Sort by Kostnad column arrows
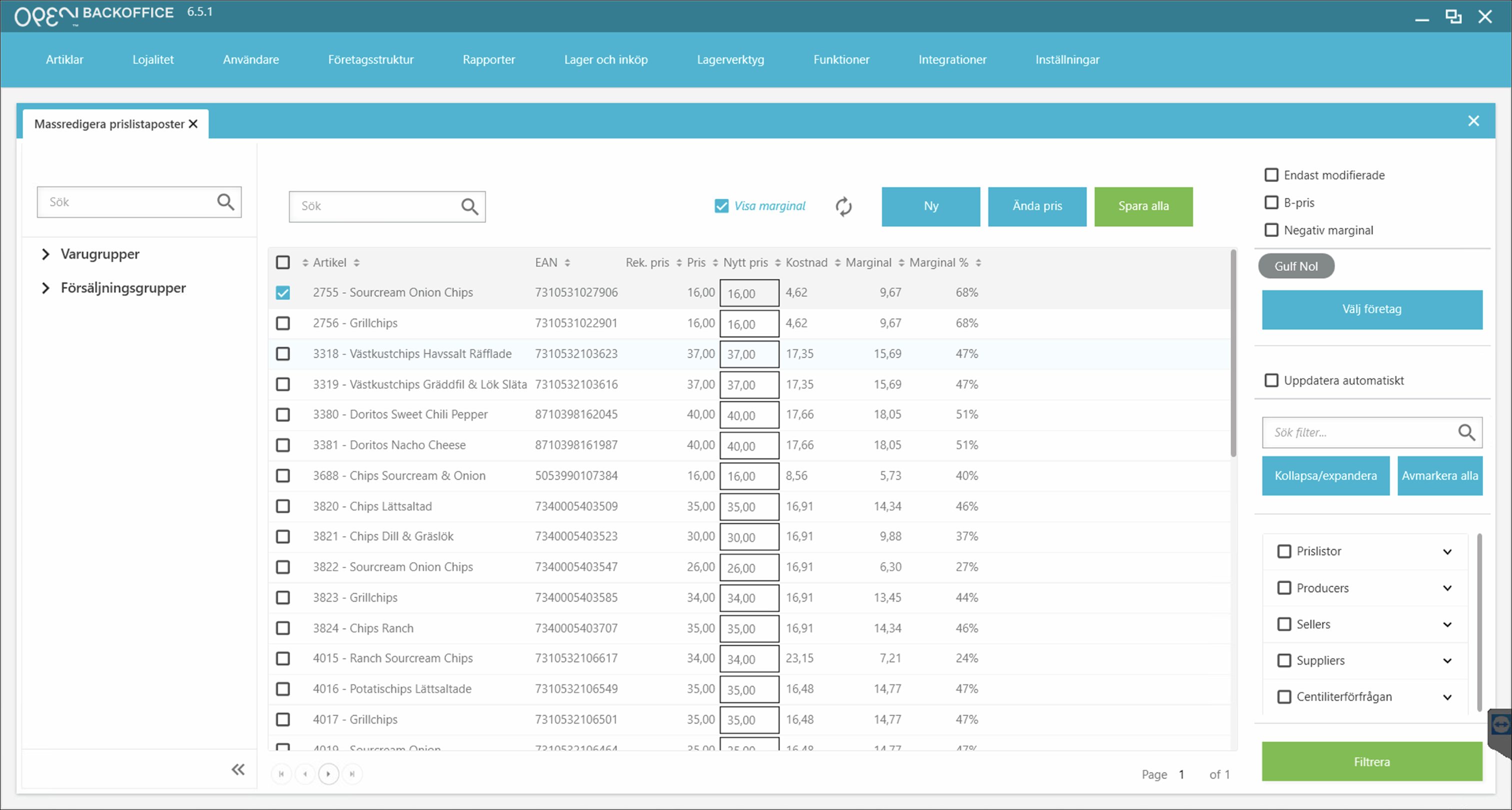 [837, 263]
